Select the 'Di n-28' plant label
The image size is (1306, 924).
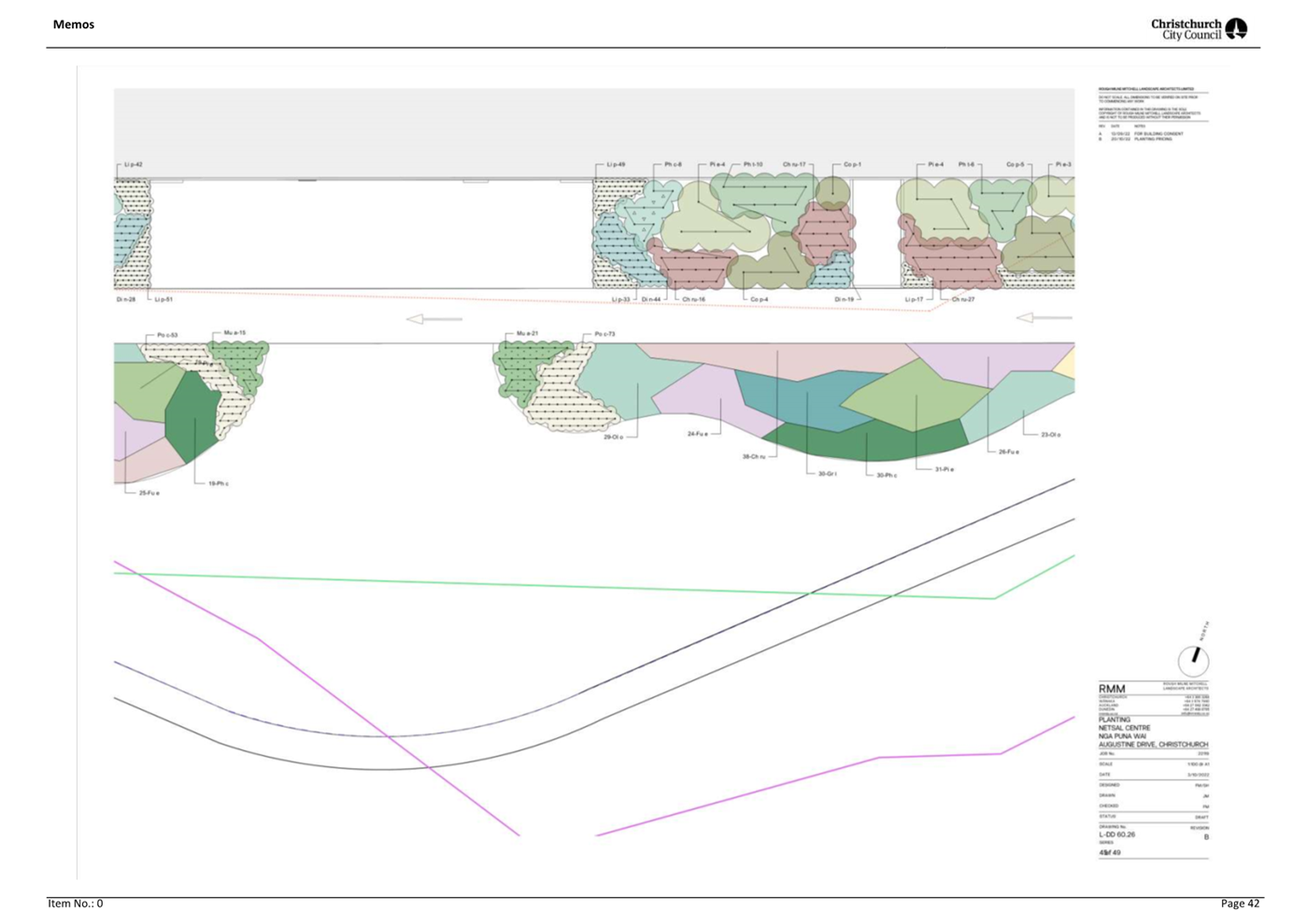coord(126,300)
